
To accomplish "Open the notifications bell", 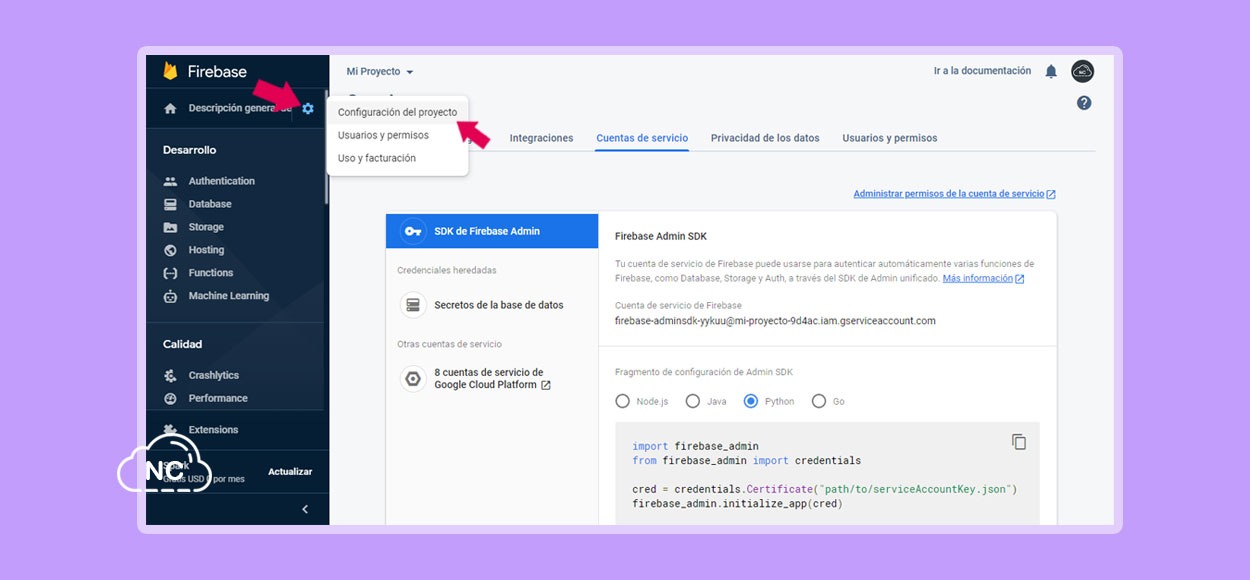I will pos(1051,71).
